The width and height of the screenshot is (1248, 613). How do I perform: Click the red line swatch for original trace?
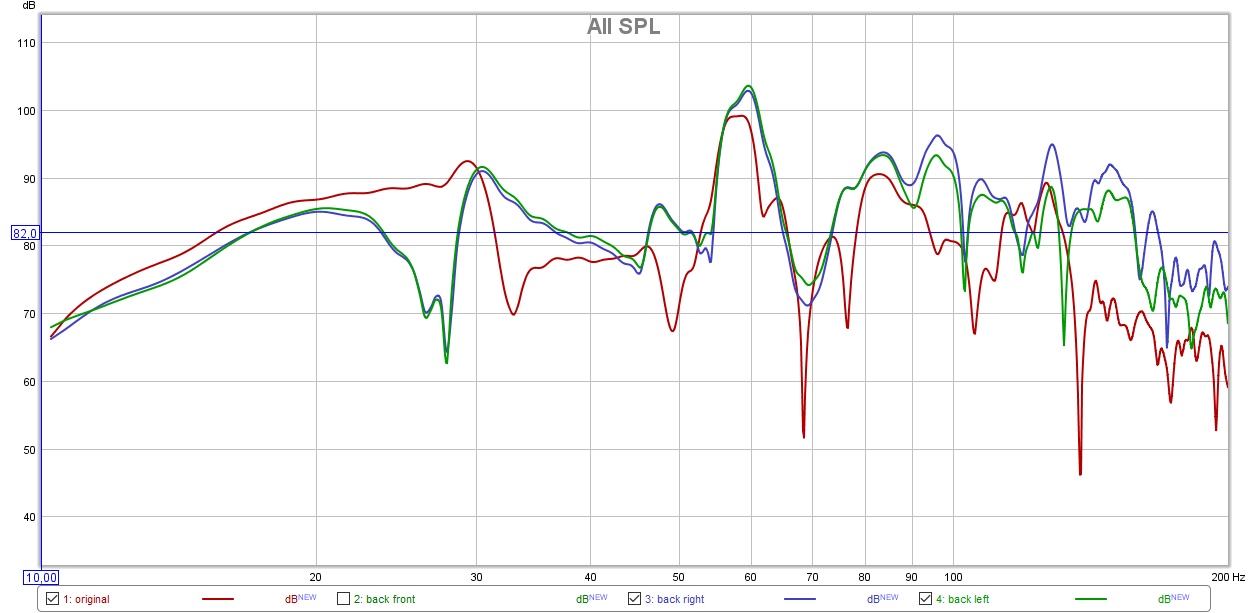click(218, 599)
